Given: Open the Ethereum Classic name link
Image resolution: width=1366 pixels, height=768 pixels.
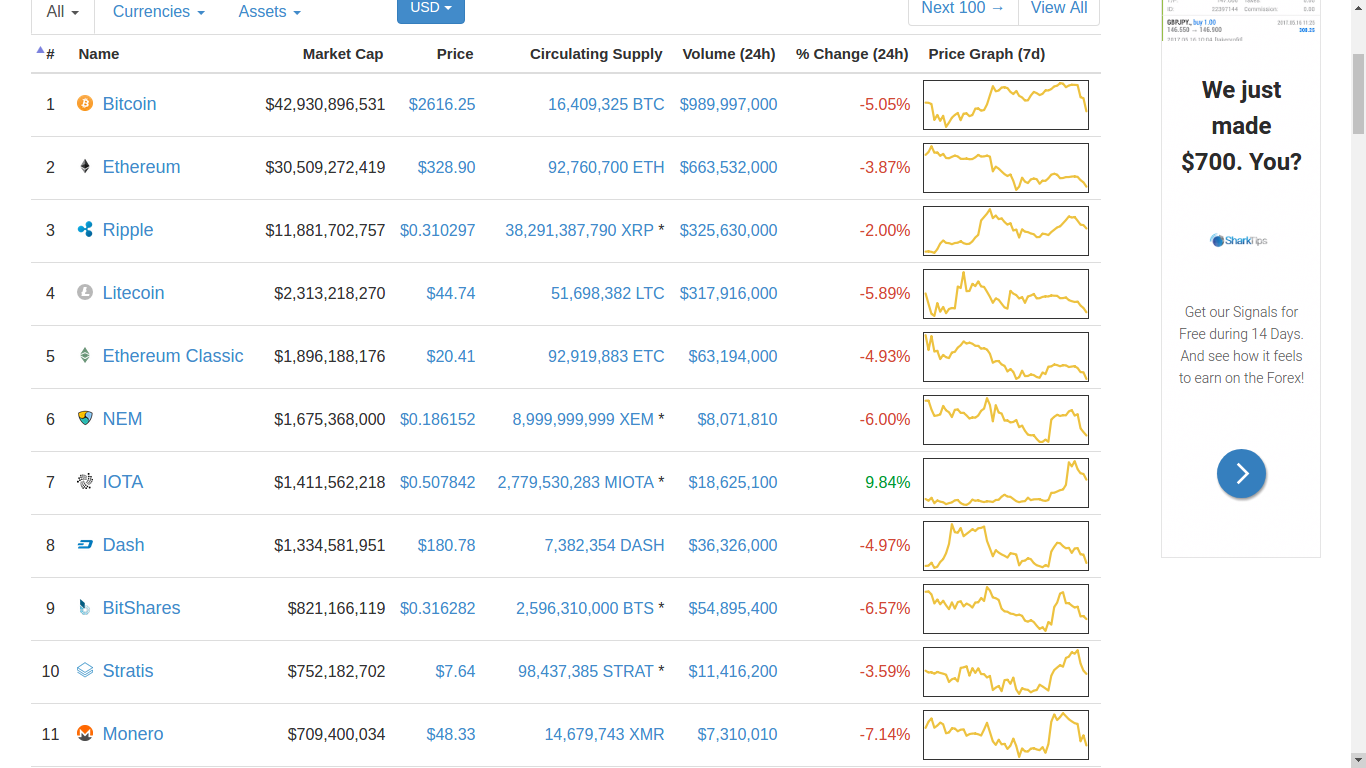Looking at the screenshot, I should coord(173,356).
